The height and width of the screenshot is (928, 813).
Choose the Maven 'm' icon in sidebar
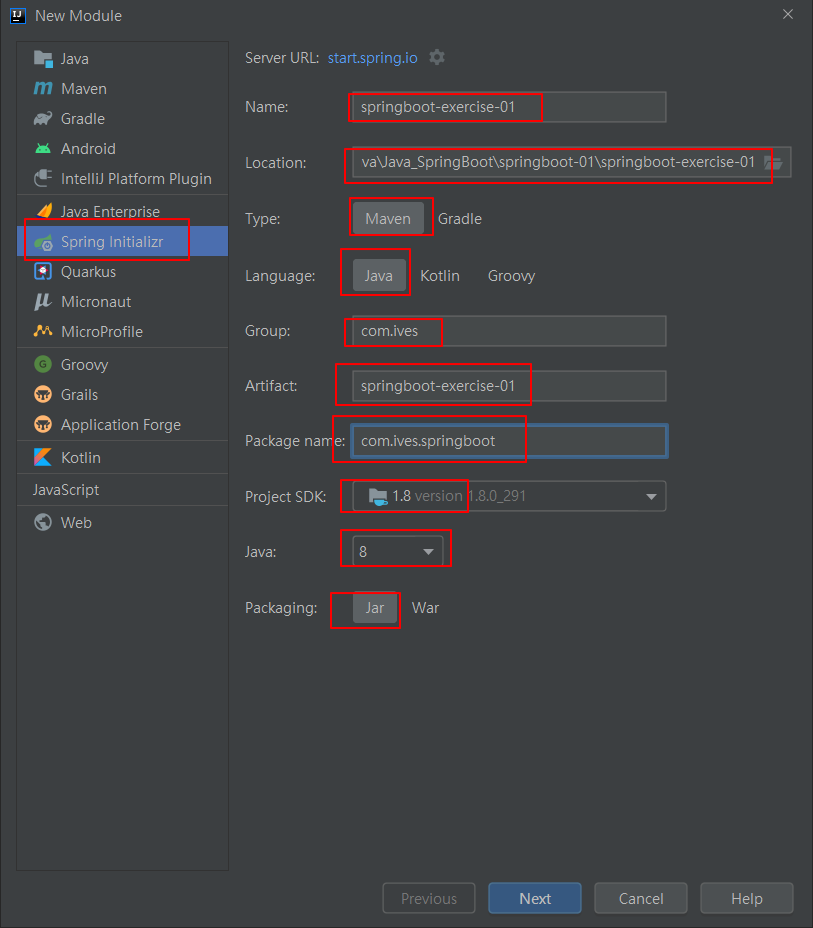[43, 88]
